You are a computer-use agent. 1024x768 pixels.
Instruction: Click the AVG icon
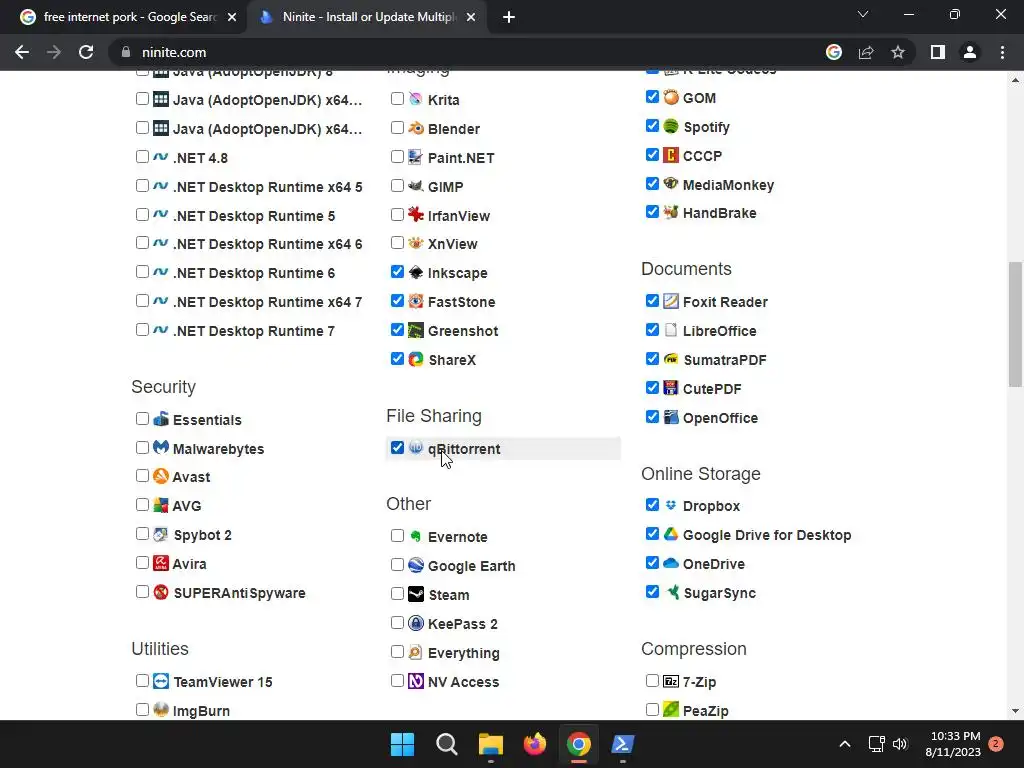161,505
